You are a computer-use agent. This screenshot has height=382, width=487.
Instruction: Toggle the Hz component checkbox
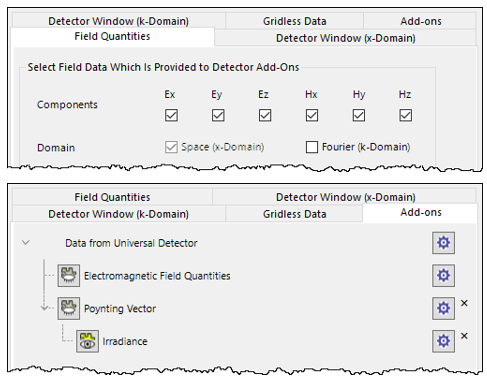pyautogui.click(x=405, y=115)
